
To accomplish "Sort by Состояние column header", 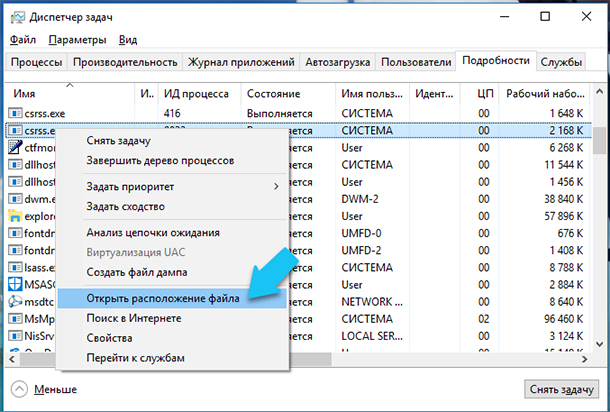I will [x=288, y=93].
